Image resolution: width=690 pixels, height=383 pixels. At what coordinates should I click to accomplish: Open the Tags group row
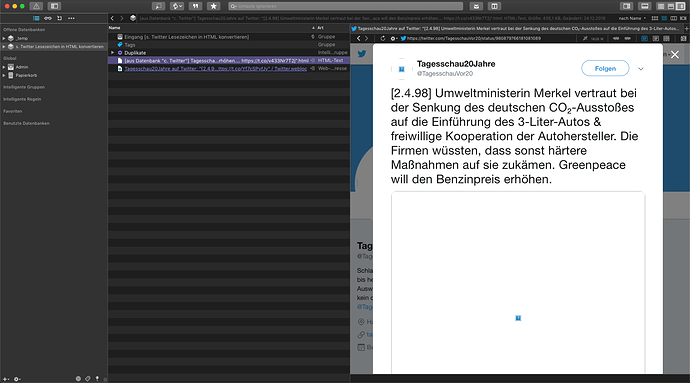coord(229,45)
